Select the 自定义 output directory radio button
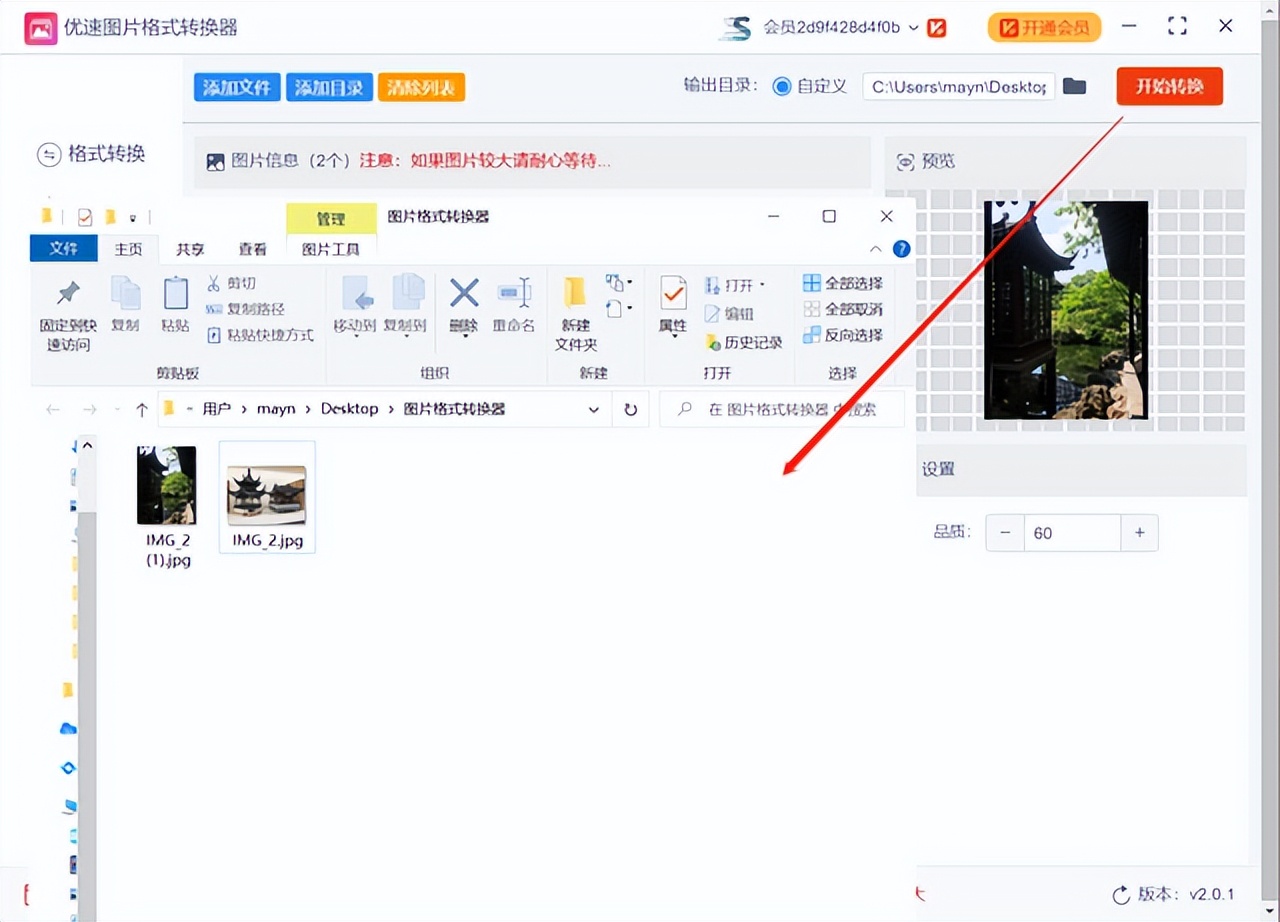 point(782,86)
